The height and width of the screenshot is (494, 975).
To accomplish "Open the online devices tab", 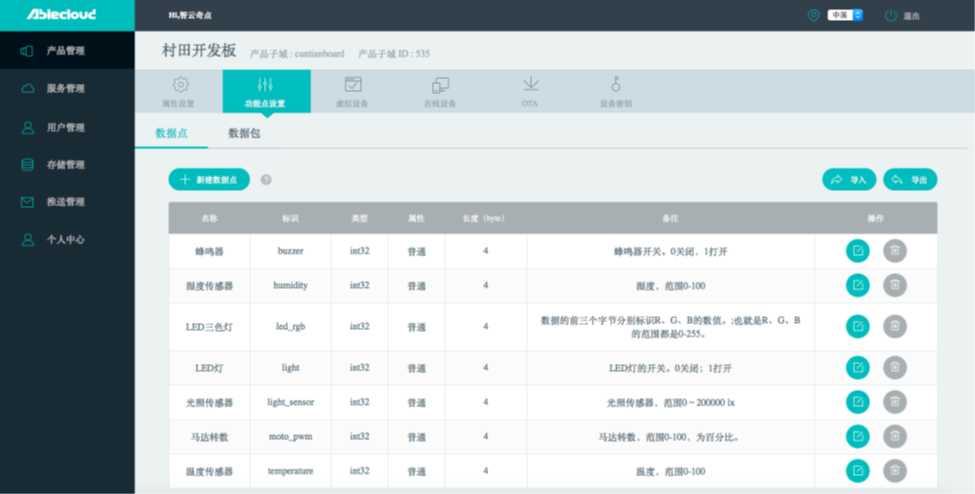I will (440, 91).
